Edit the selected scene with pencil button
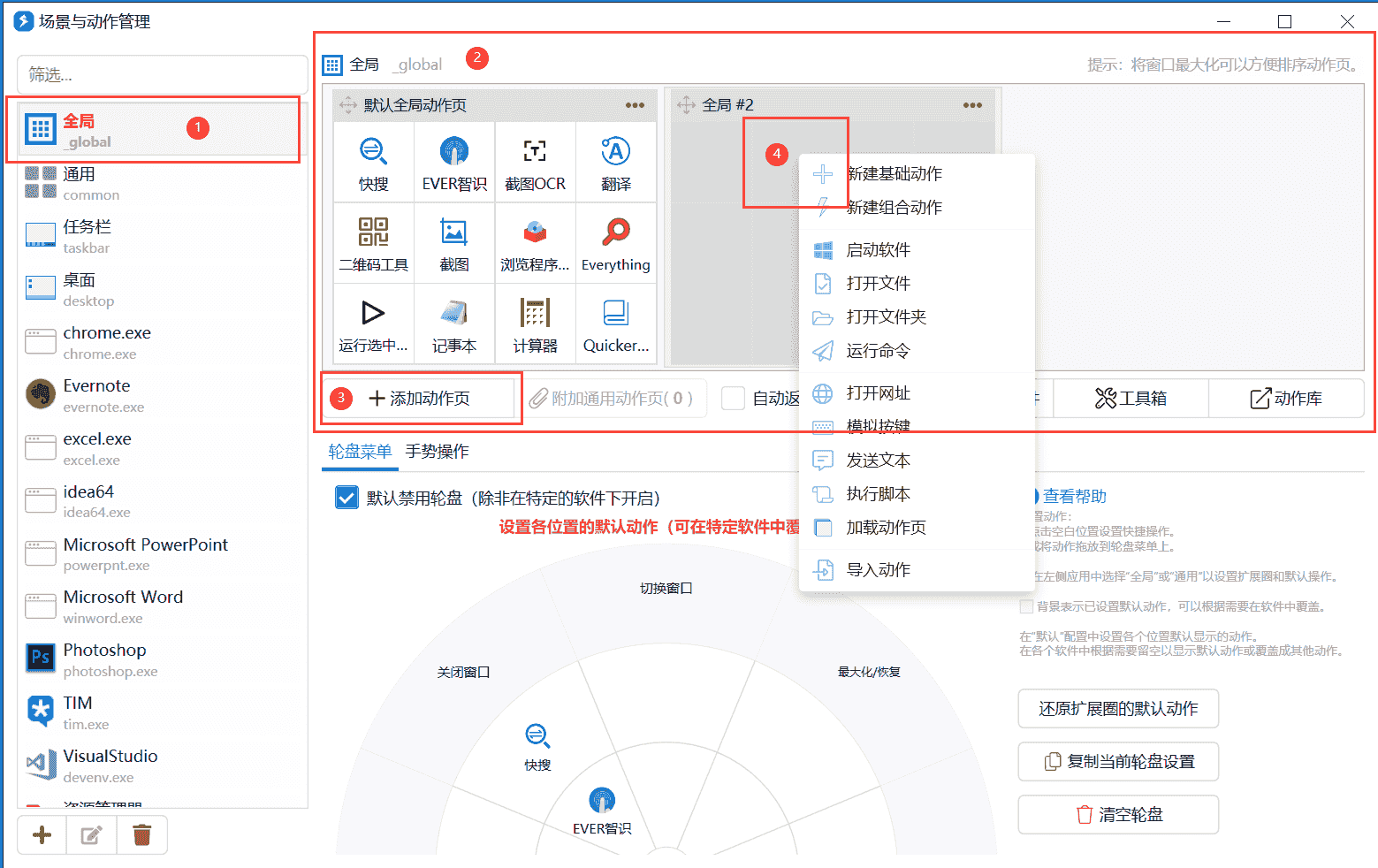The height and width of the screenshot is (868, 1378). [92, 834]
